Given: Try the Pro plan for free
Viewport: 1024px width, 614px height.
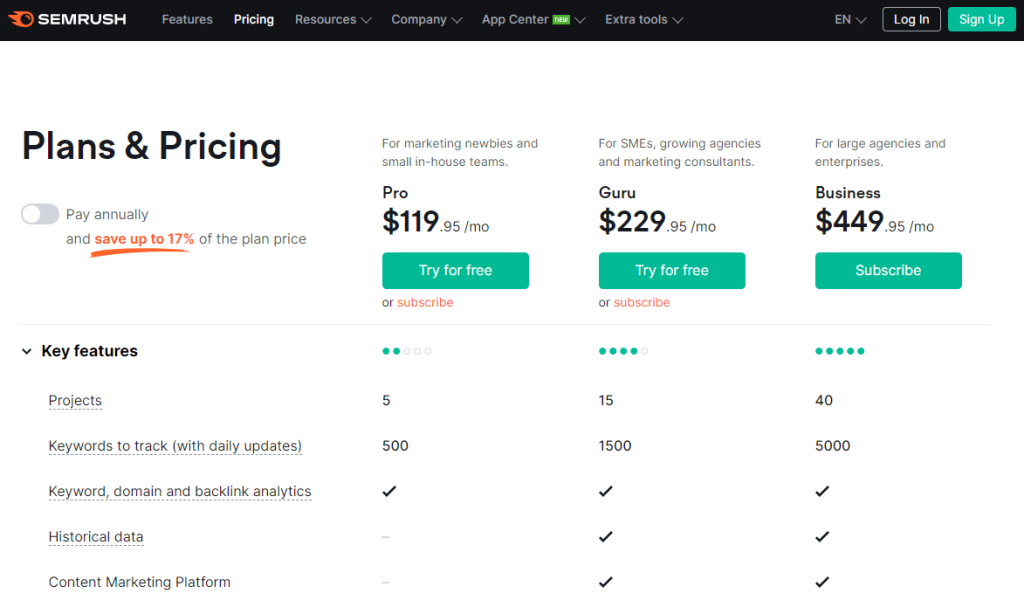Looking at the screenshot, I should pos(455,270).
